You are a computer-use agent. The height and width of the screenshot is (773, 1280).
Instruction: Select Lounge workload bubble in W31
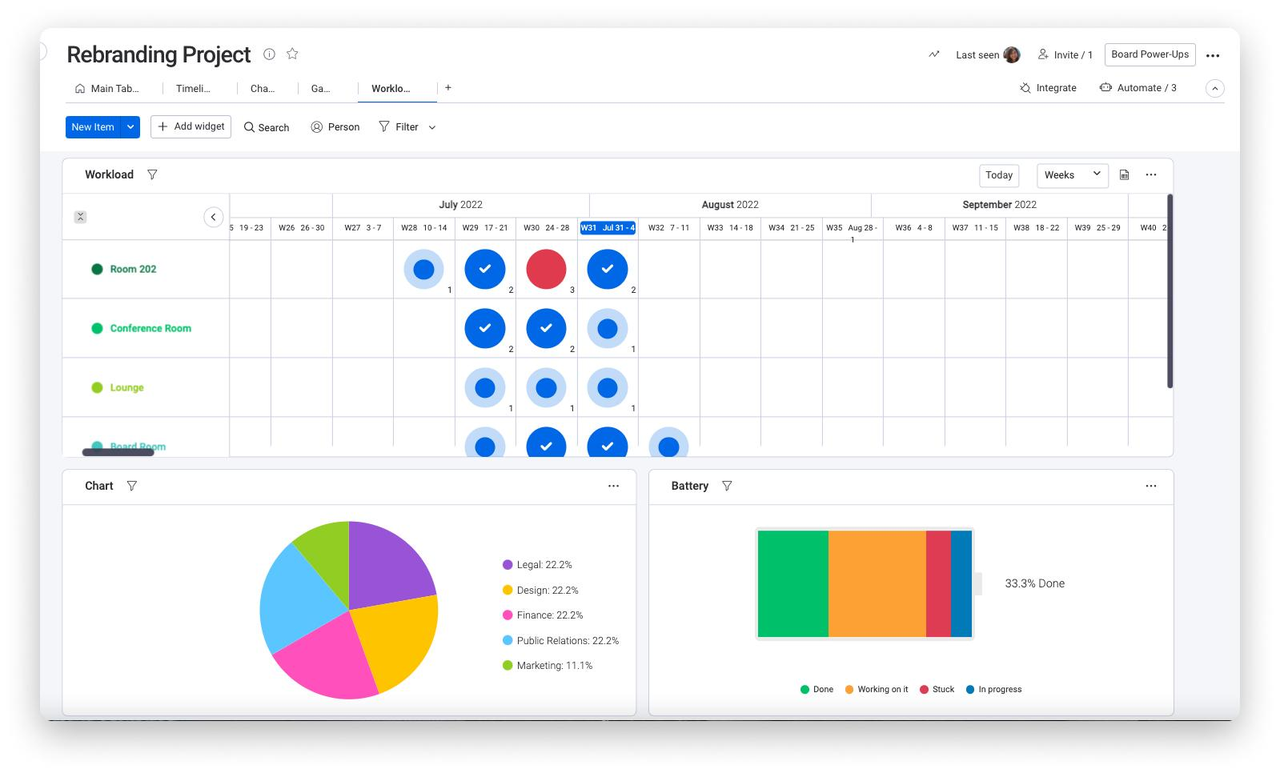[607, 387]
